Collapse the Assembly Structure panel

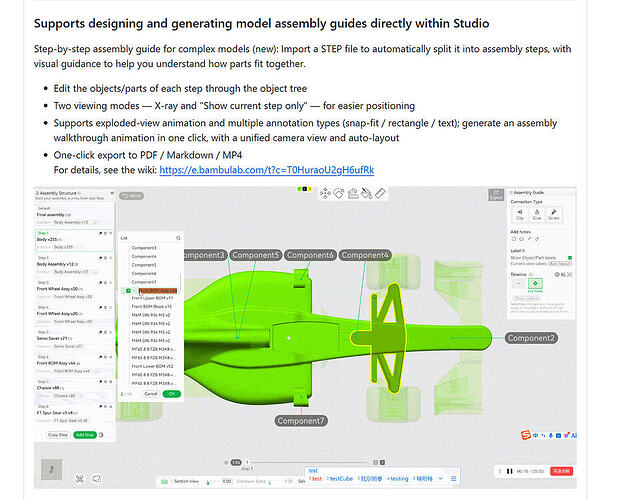click(112, 193)
